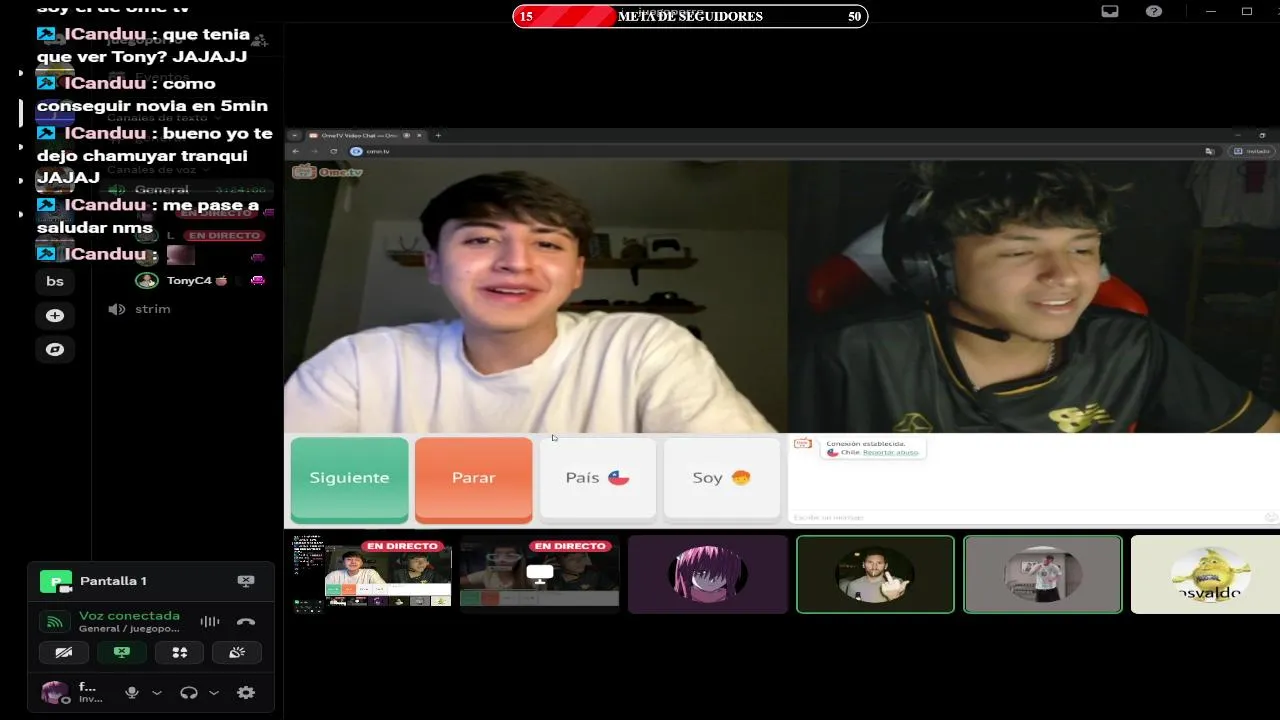Viewport: 1280px width, 720px height.
Task: Click the Ome.tv logo in video
Action: pos(327,171)
